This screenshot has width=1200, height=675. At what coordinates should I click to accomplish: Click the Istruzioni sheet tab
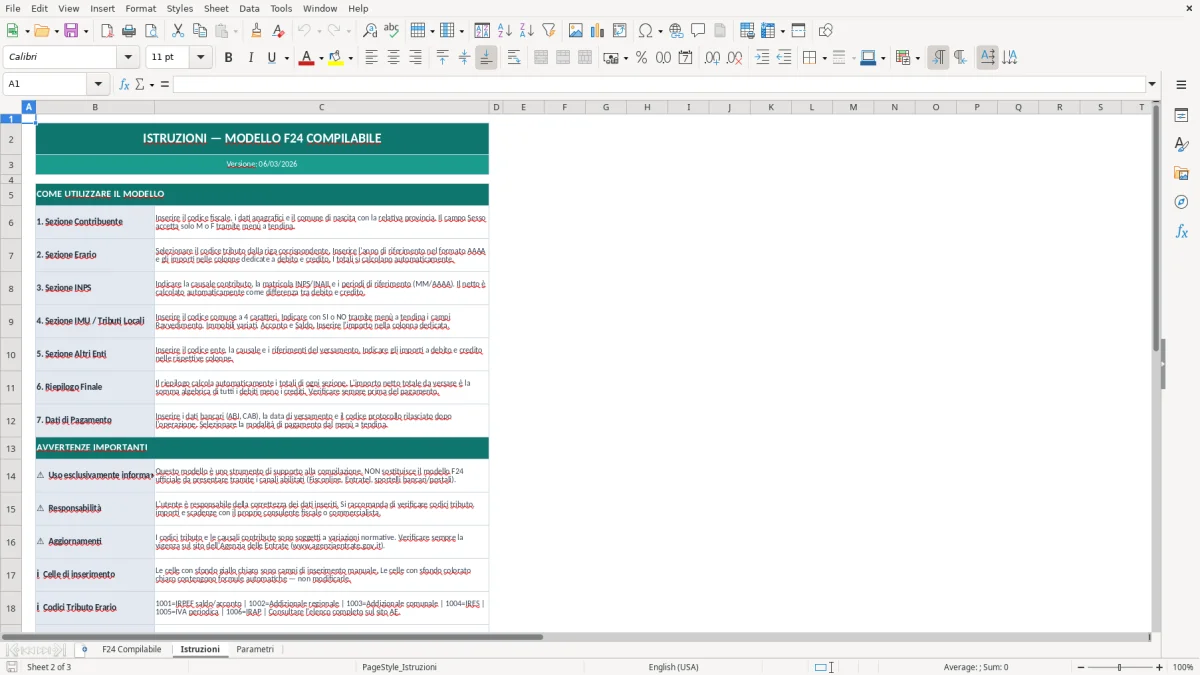pyautogui.click(x=200, y=649)
